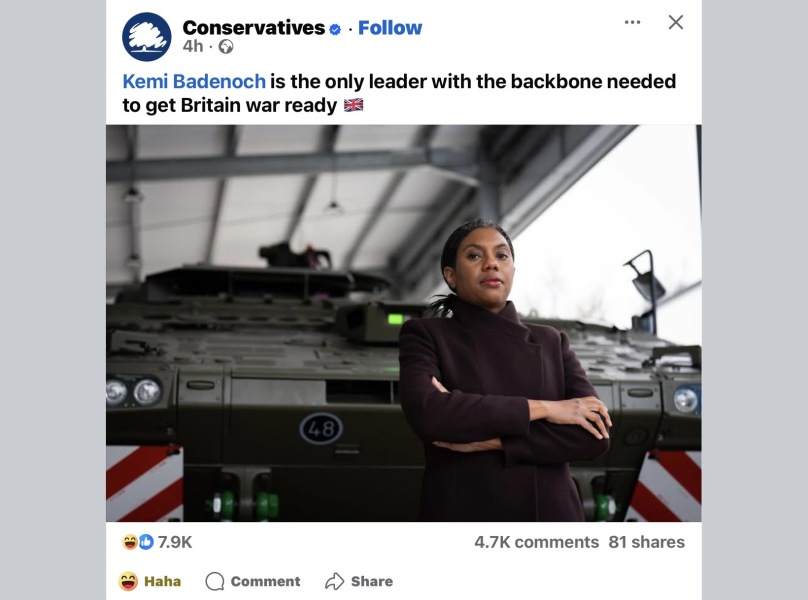Show the 4.7K comments
808x600 pixels.
pos(536,542)
